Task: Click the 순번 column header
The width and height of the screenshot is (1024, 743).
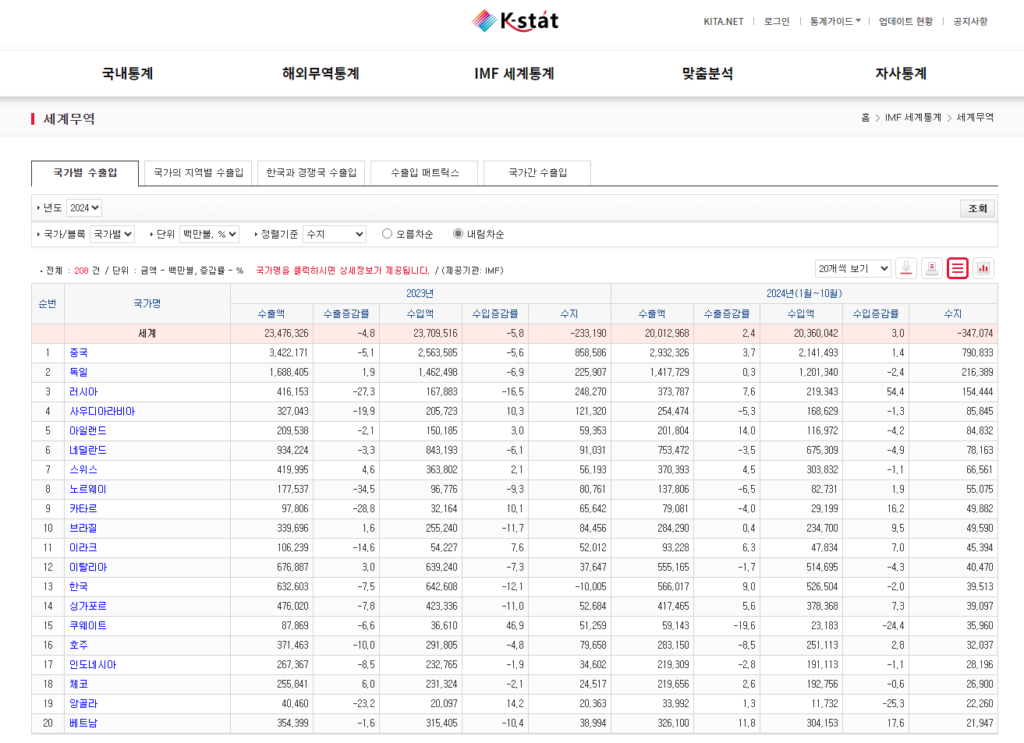Action: [48, 304]
